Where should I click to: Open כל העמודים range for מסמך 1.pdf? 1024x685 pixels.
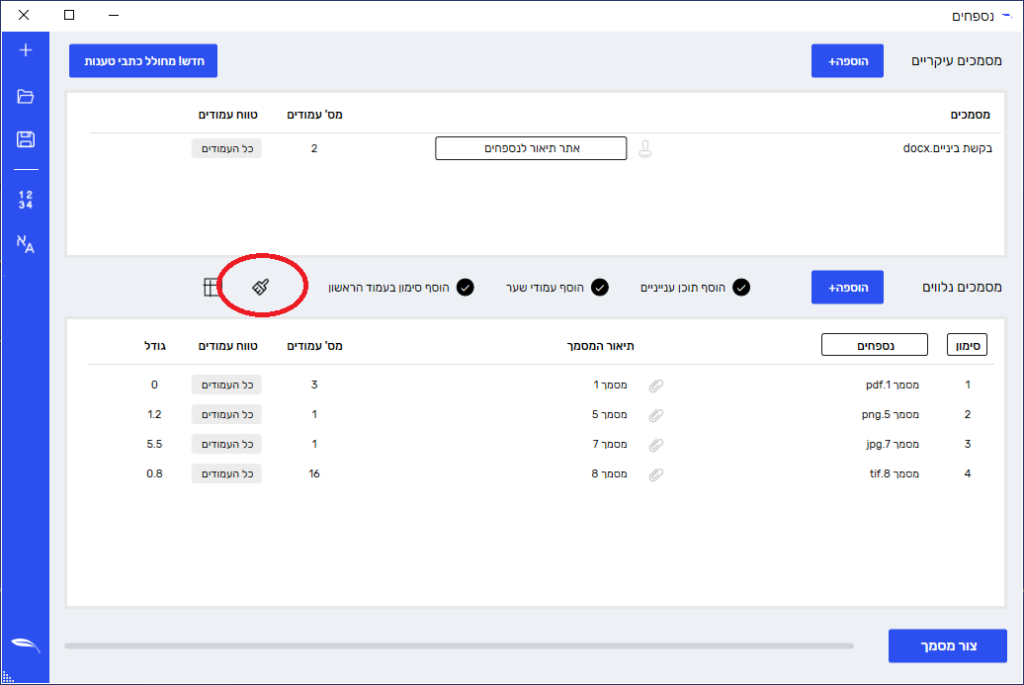(x=226, y=385)
